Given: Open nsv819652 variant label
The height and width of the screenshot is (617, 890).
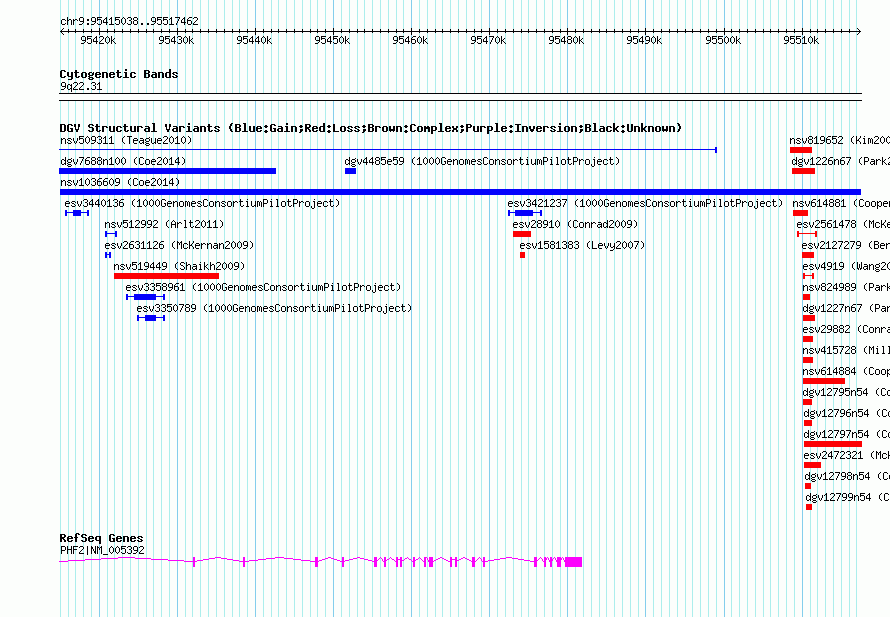Looking at the screenshot, I should tap(839, 140).
